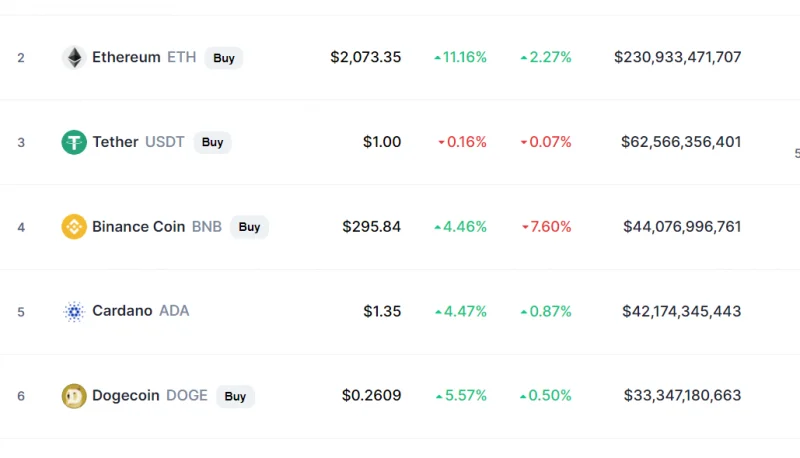Click the green Tether logo icon

click(74, 142)
